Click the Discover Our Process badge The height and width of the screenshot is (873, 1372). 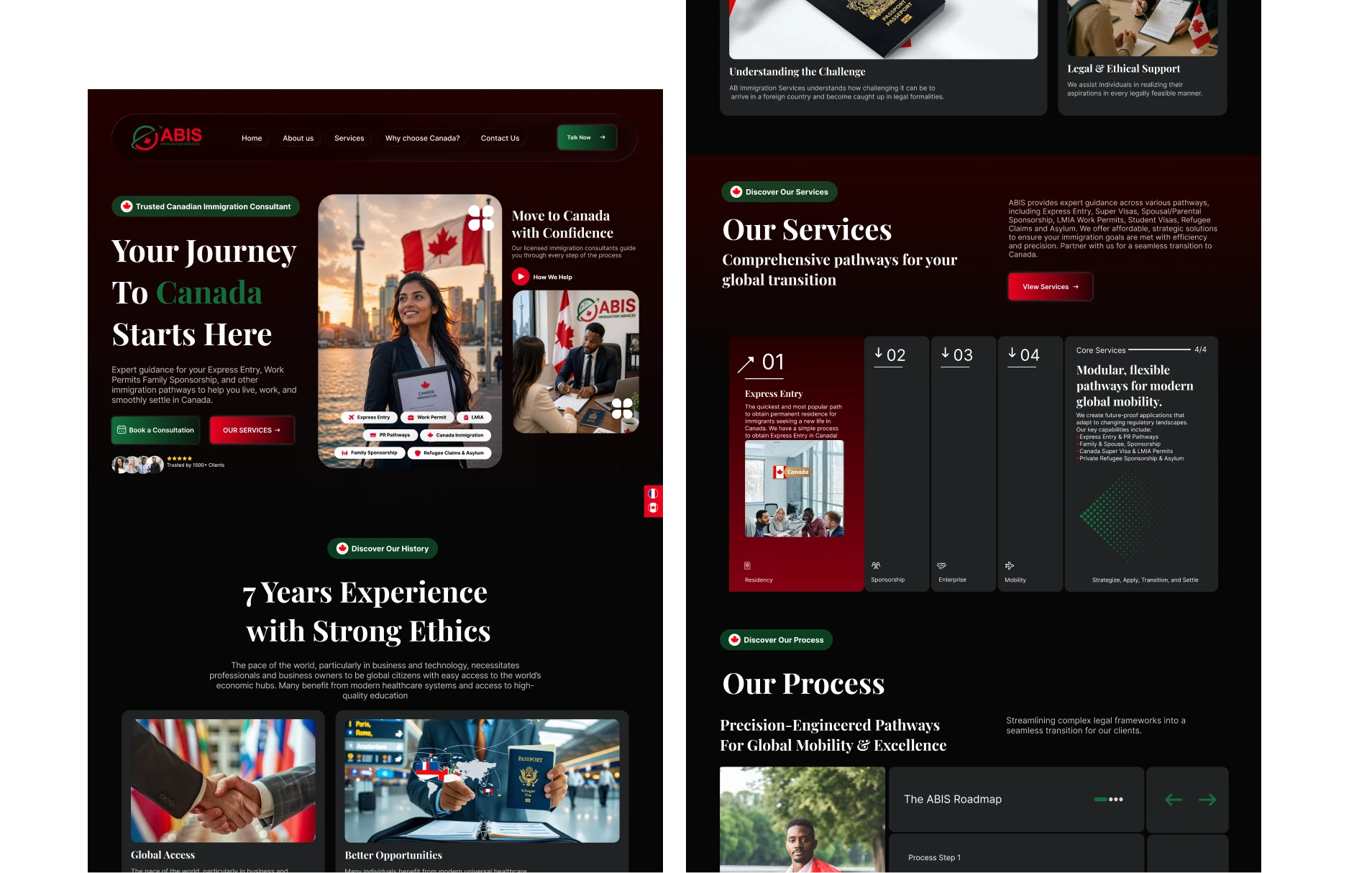777,640
